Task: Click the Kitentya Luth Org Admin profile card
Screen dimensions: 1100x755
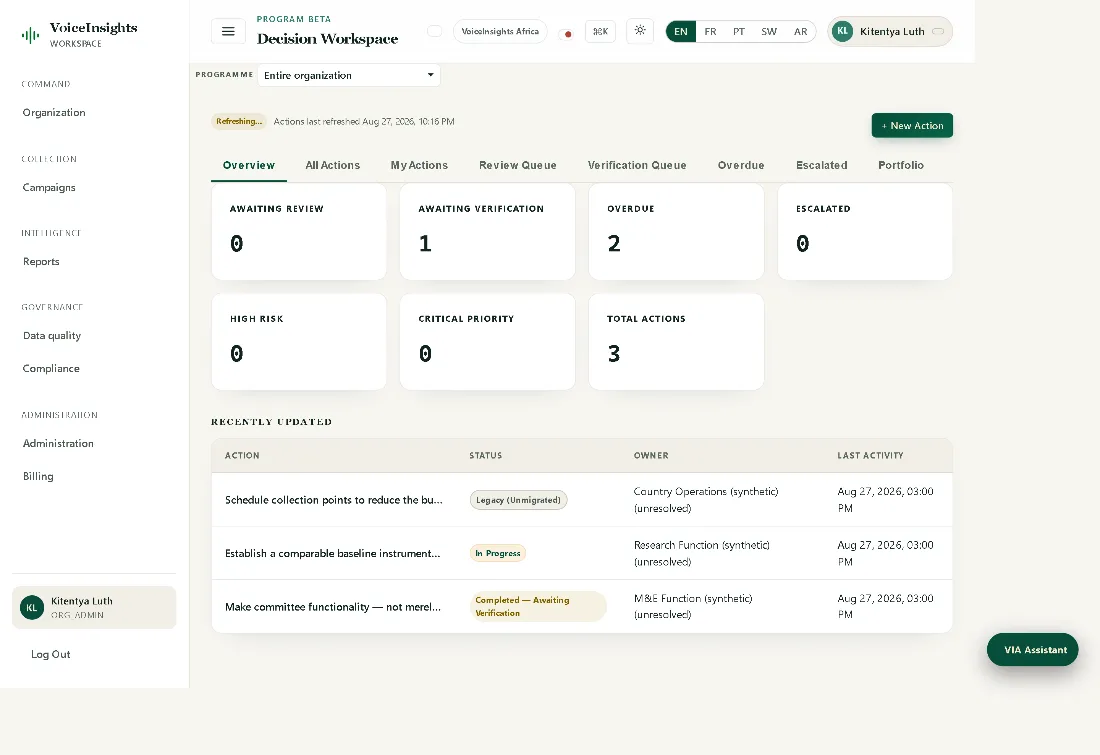Action: [x=94, y=608]
